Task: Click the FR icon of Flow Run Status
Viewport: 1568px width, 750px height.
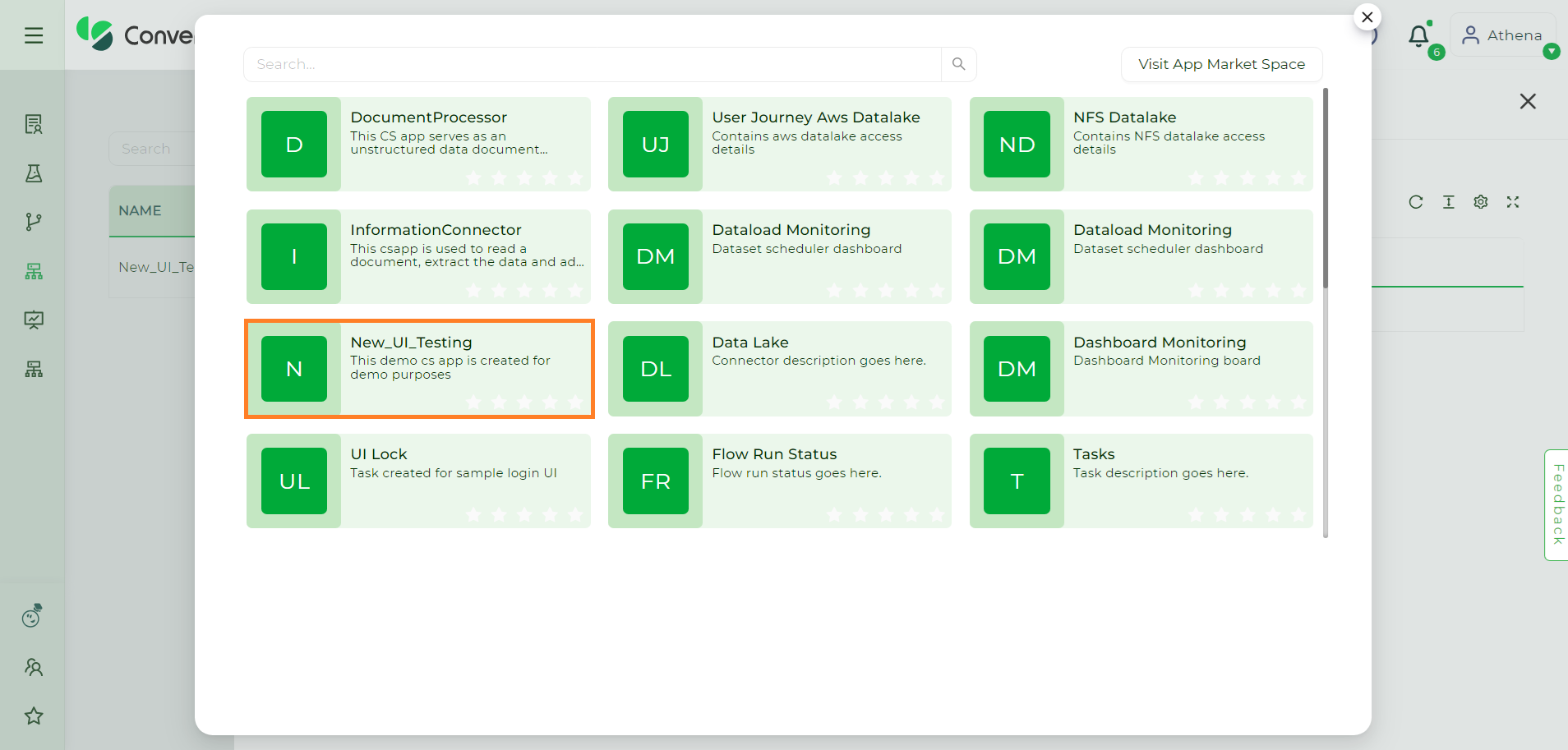Action: point(656,481)
